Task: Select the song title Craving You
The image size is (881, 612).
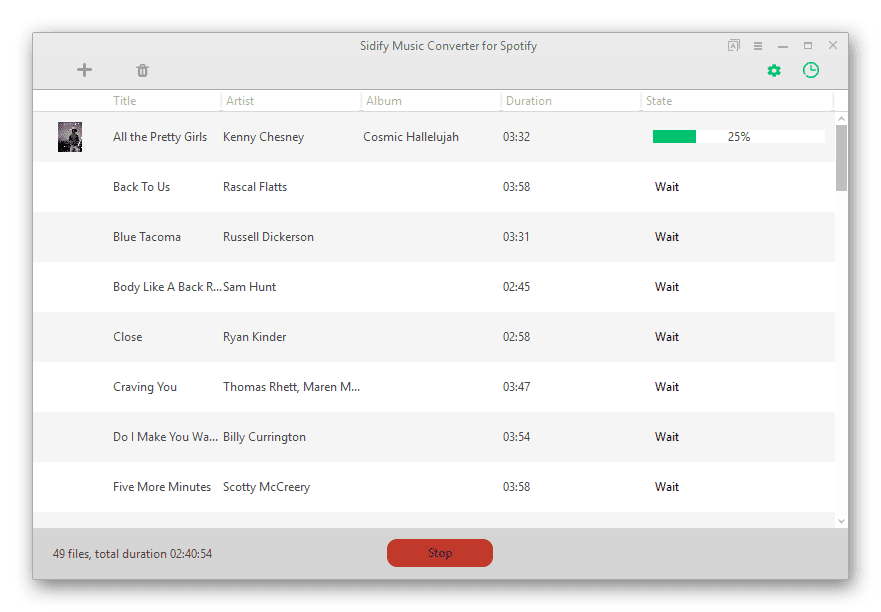Action: [145, 387]
